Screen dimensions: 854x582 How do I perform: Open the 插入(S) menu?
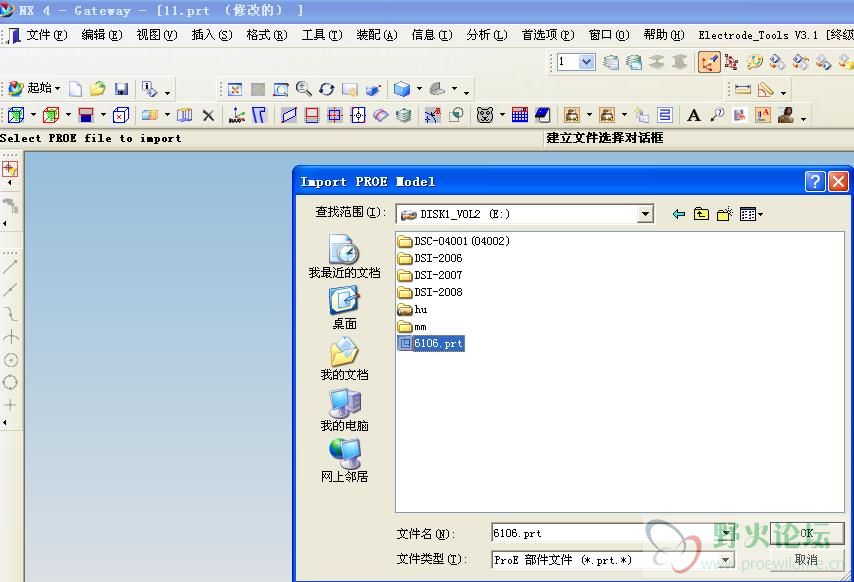[x=212, y=35]
